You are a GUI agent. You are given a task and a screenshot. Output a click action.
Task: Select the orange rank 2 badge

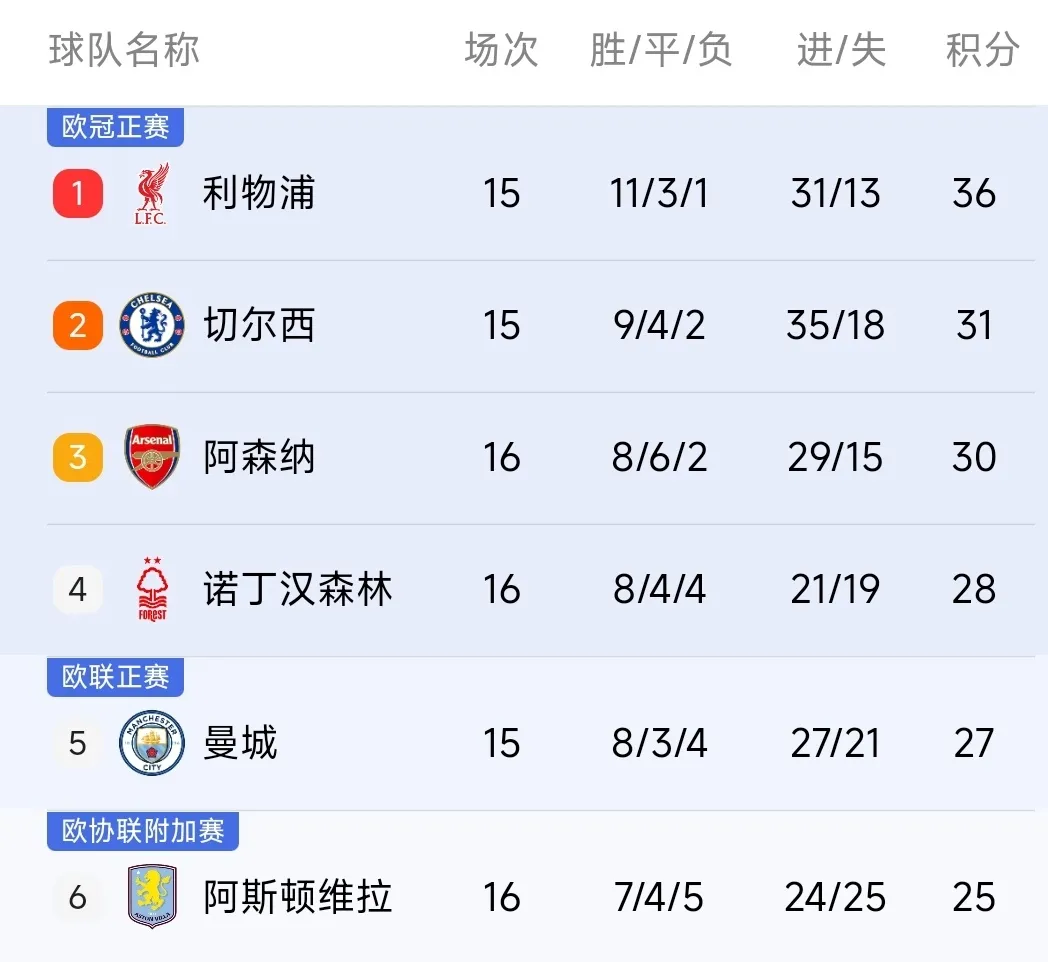click(x=78, y=326)
